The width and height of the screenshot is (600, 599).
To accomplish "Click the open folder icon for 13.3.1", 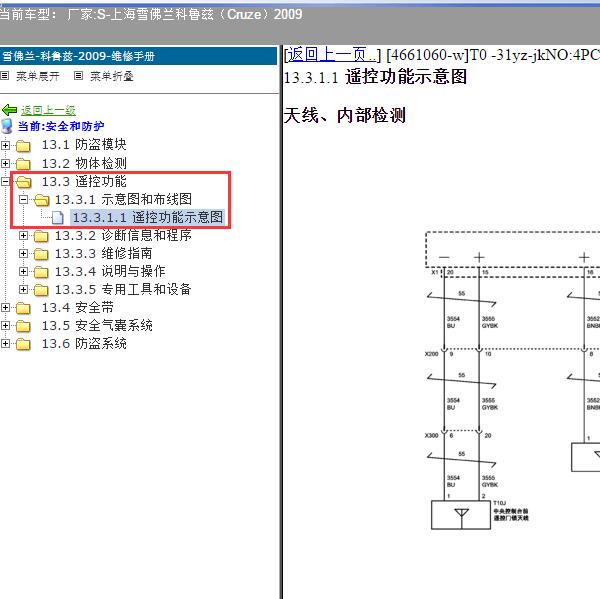I will click(x=42, y=200).
